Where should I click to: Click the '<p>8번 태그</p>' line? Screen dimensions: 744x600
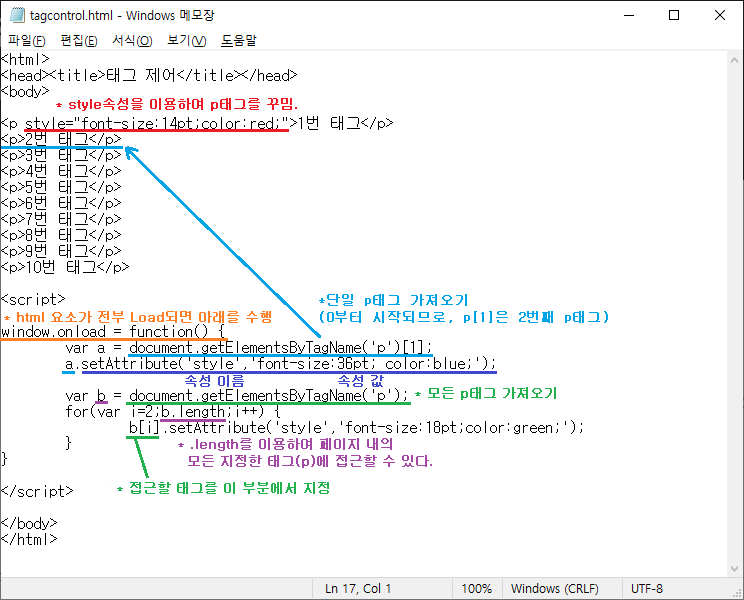(x=61, y=235)
